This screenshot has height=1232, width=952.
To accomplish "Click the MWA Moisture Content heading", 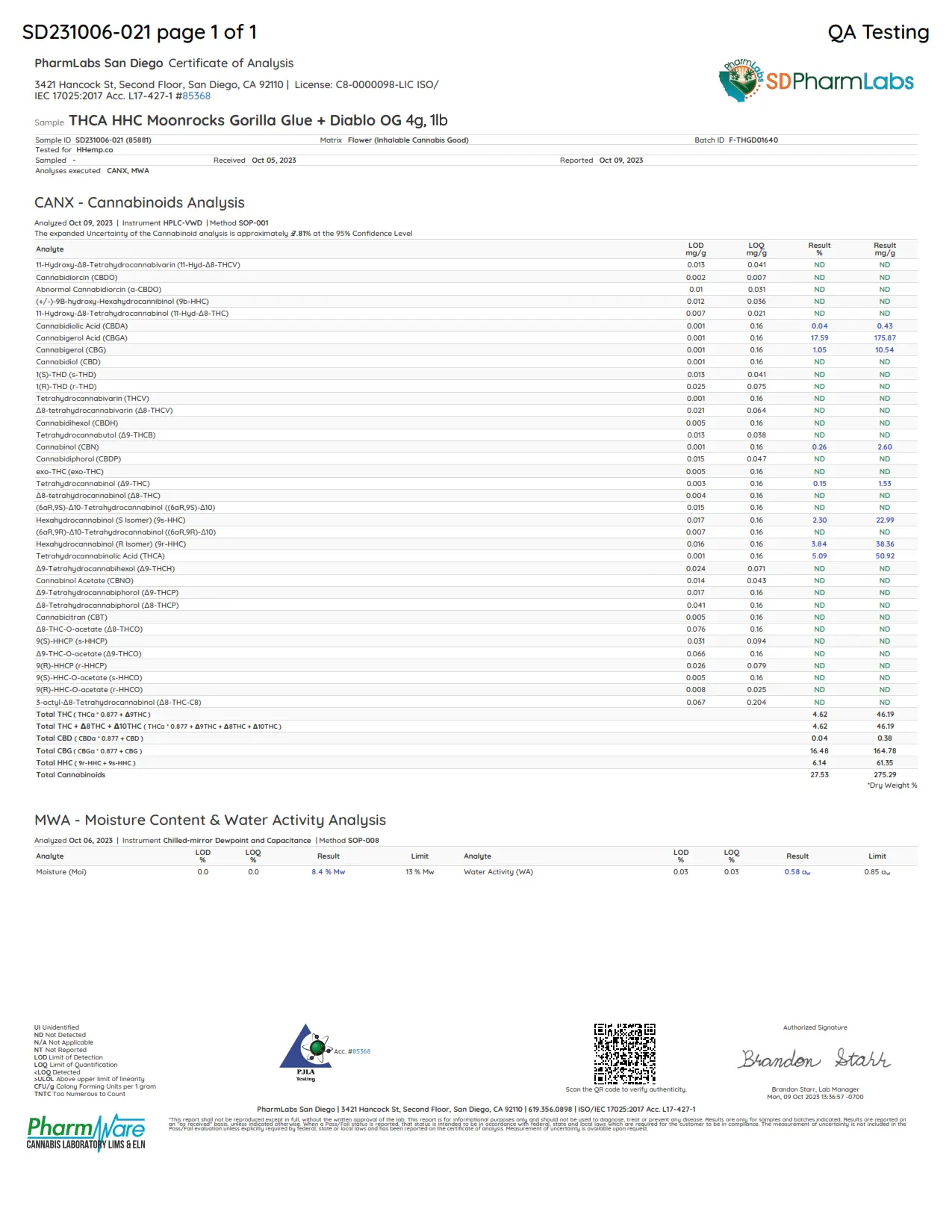I will 210,820.
